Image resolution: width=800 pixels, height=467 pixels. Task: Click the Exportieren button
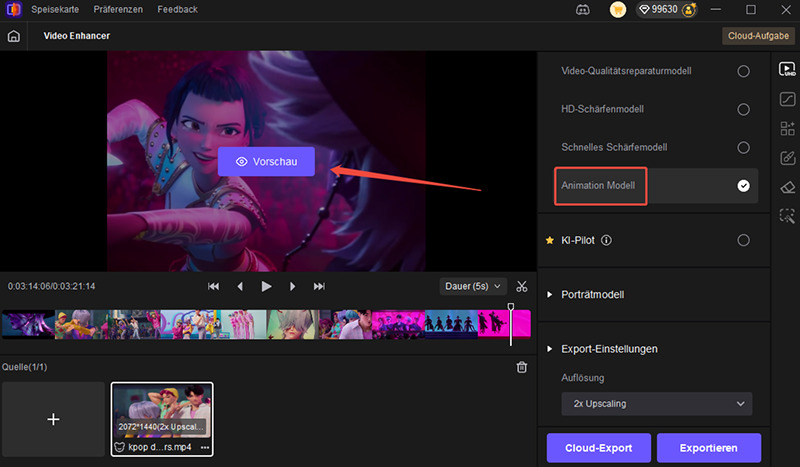click(709, 448)
